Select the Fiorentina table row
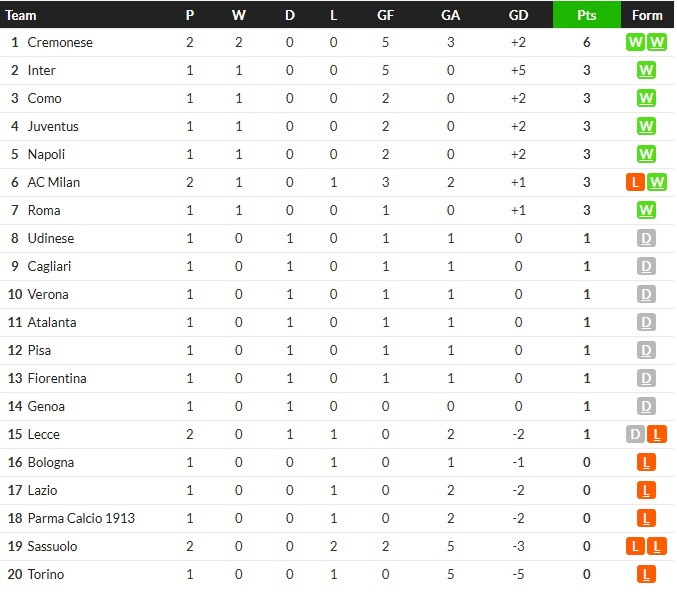 click(337, 378)
